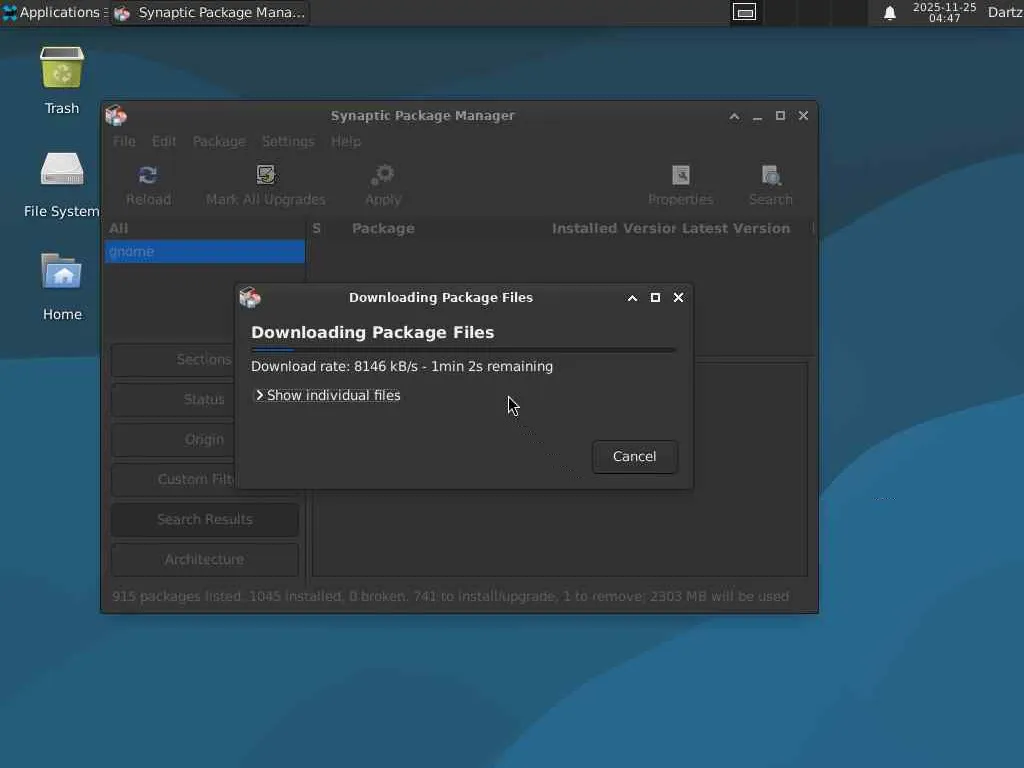The image size is (1024, 768).
Task: Expand Show individual files
Action: tap(327, 395)
